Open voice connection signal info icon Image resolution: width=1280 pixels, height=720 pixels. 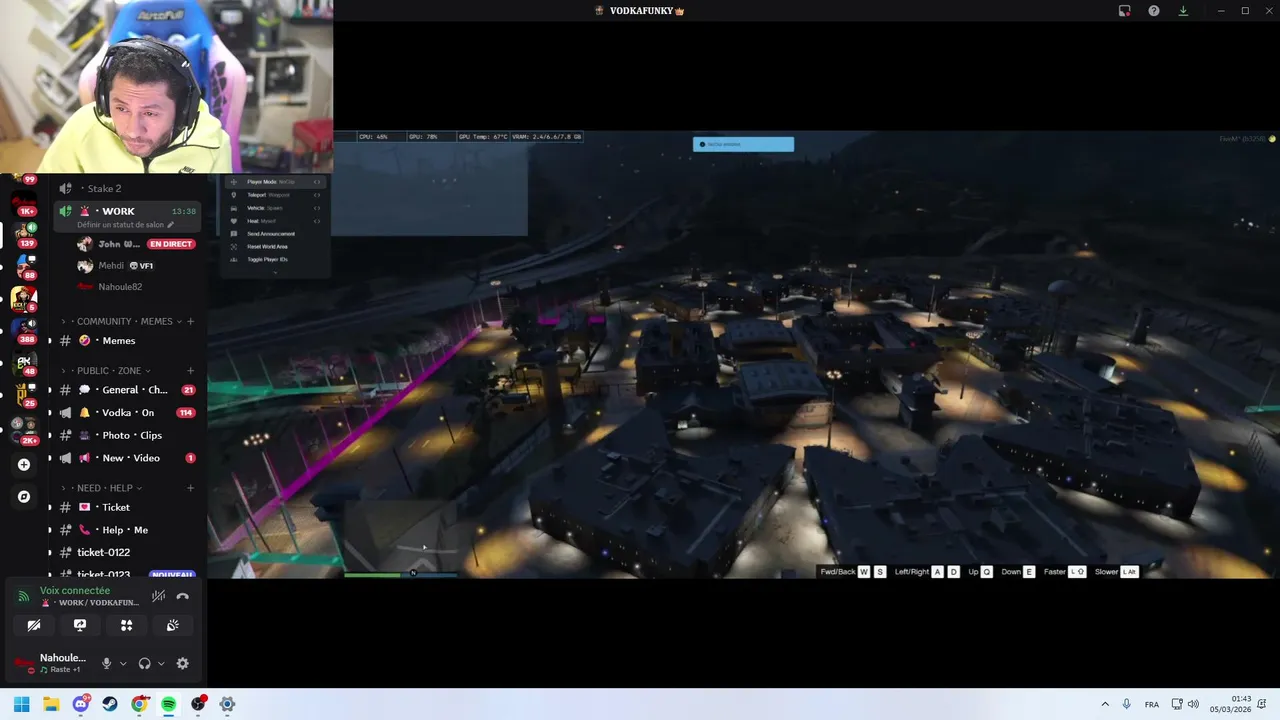[24, 596]
